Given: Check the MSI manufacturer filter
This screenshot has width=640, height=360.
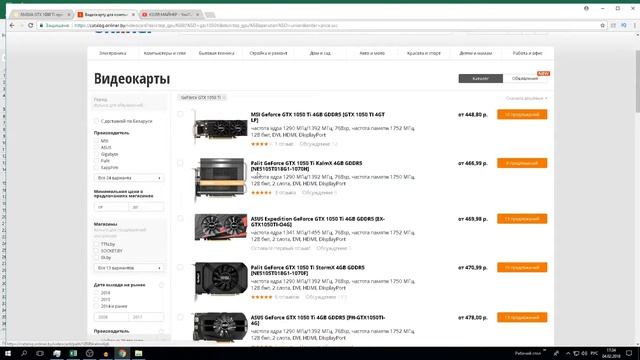Looking at the screenshot, I should click(x=97, y=141).
